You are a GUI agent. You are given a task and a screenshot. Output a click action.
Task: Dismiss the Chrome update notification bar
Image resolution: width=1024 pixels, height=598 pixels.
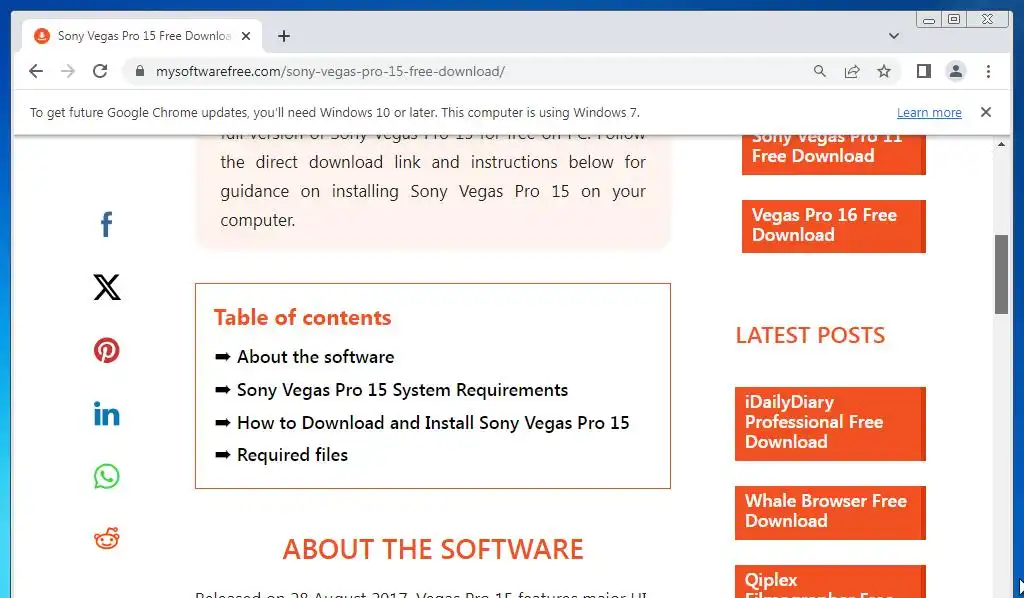tap(985, 112)
